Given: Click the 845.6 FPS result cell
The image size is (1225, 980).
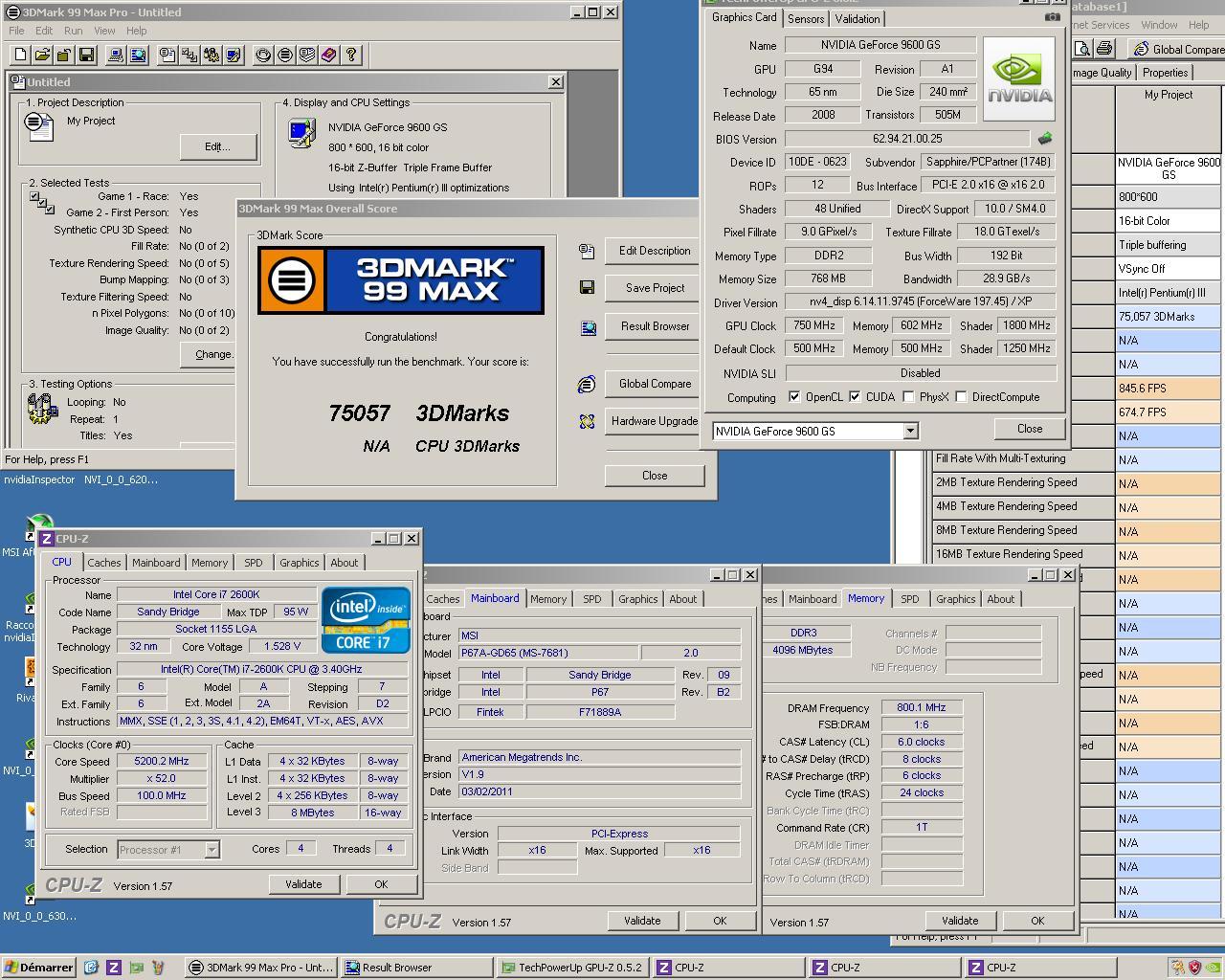Looking at the screenshot, I should [x=1168, y=389].
